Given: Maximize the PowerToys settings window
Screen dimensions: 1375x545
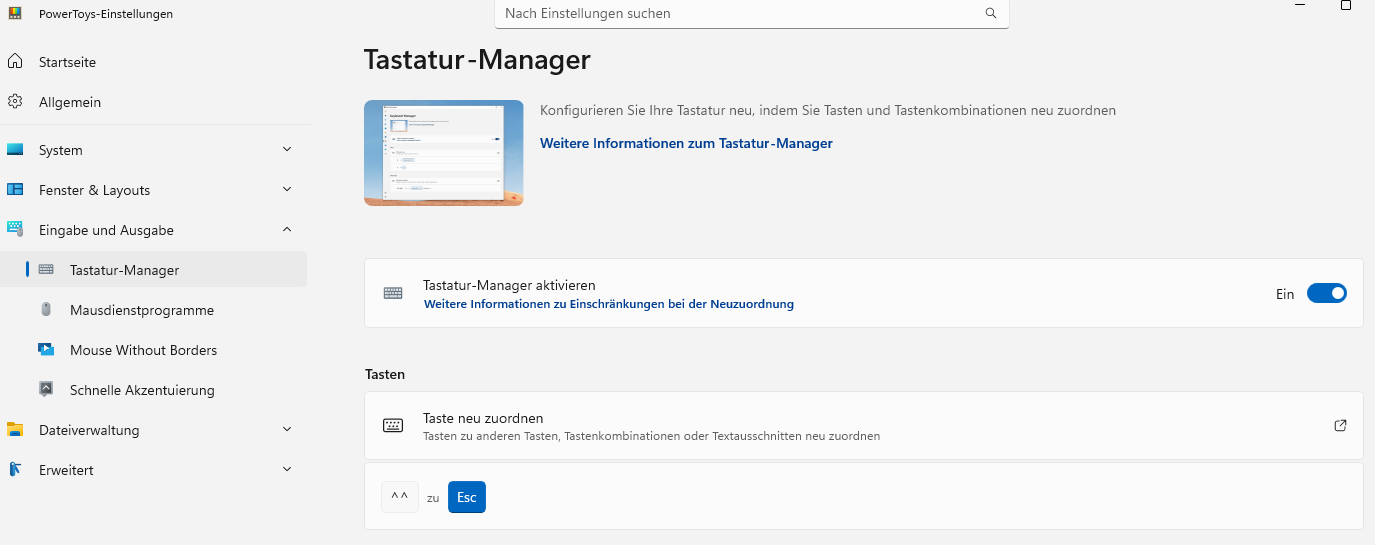Looking at the screenshot, I should (x=1346, y=5).
